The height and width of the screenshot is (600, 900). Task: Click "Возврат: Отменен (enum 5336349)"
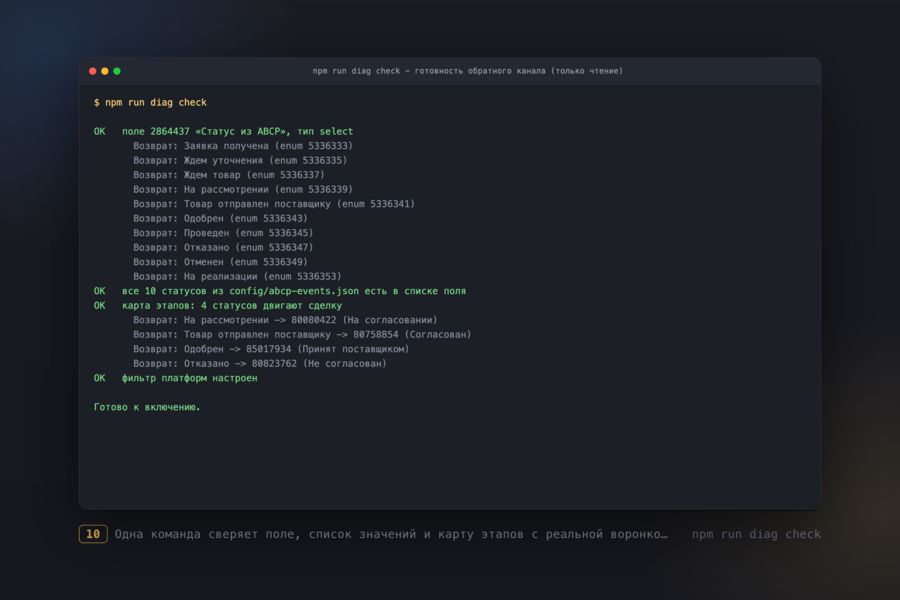(220, 262)
